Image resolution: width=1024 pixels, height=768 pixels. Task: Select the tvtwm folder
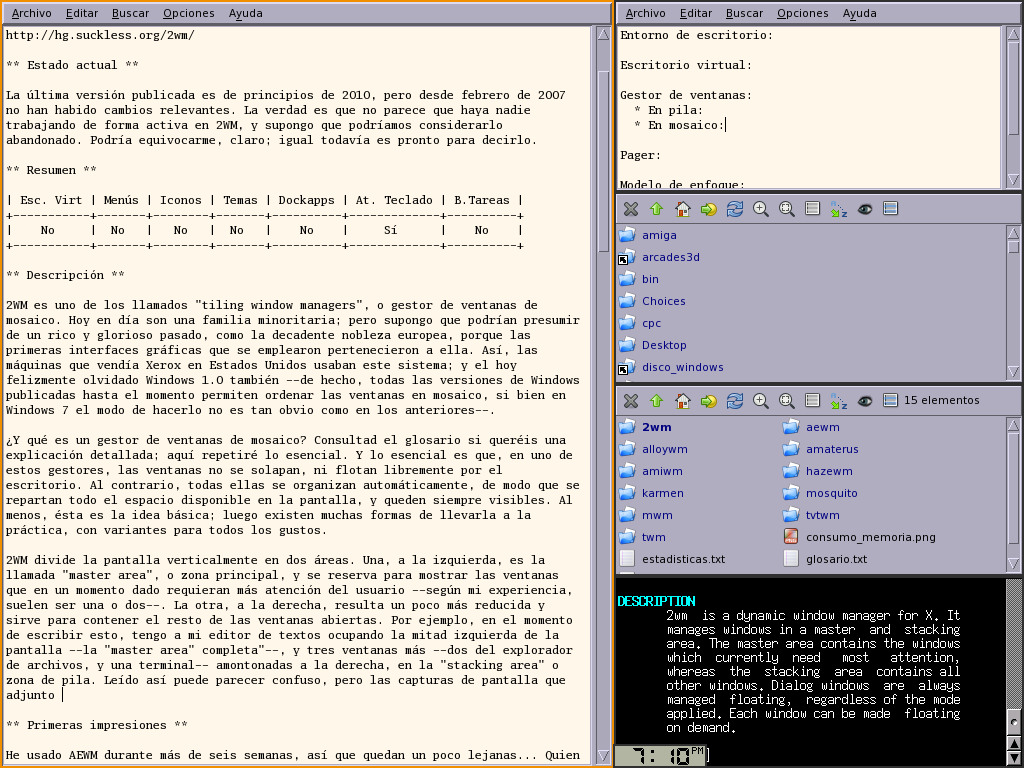tap(812, 515)
